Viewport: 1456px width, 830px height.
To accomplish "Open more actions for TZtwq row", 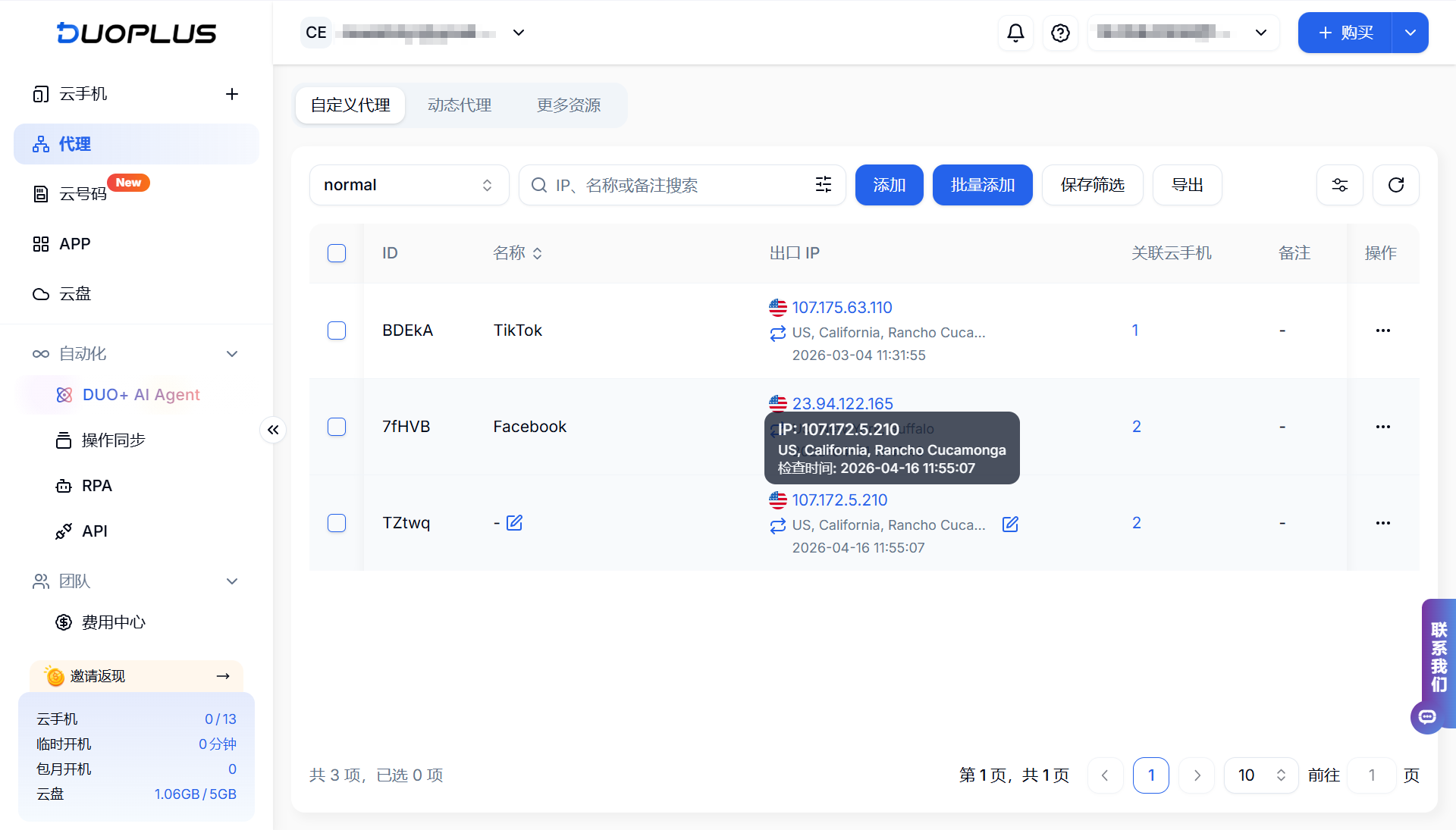I will 1383,523.
